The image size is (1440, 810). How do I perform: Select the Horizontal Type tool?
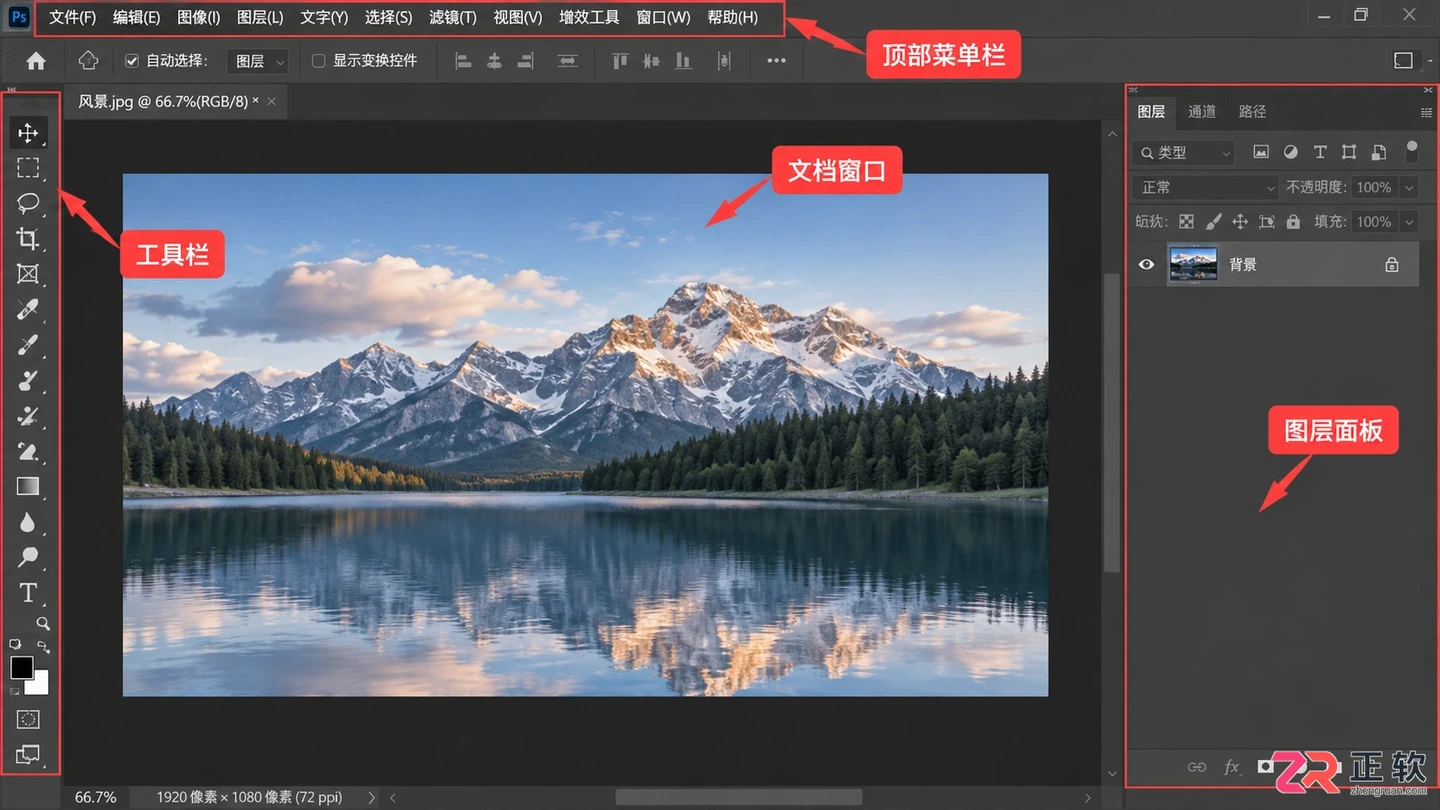(28, 593)
